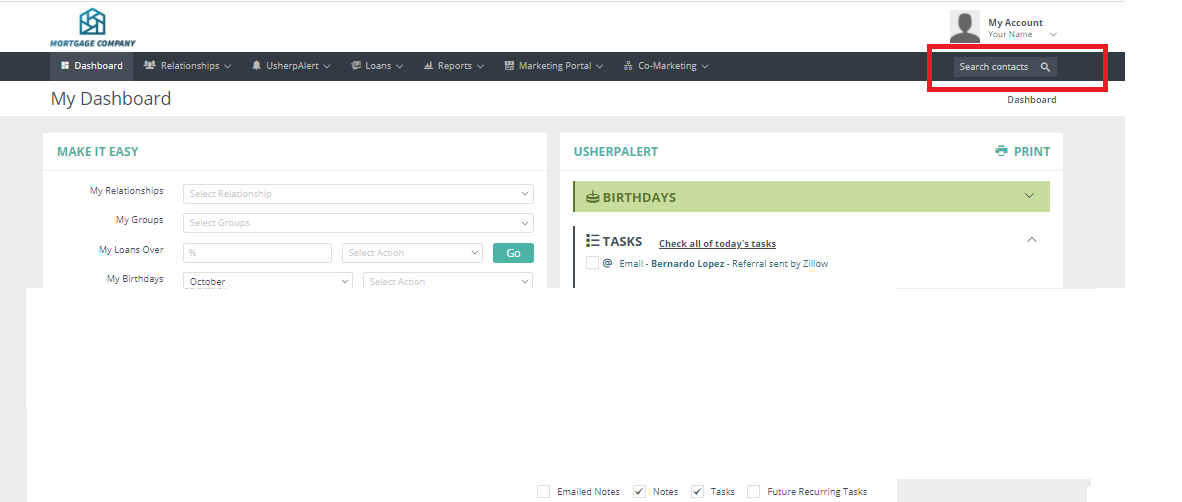Open Check all of today's tasks link
The image size is (1182, 502).
pyautogui.click(x=717, y=244)
